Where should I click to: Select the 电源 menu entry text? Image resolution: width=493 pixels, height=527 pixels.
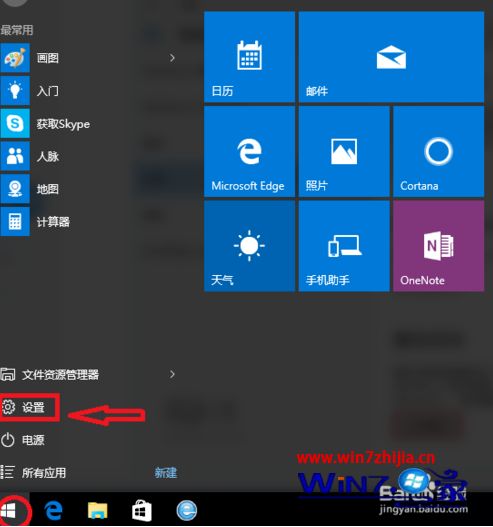point(33,440)
